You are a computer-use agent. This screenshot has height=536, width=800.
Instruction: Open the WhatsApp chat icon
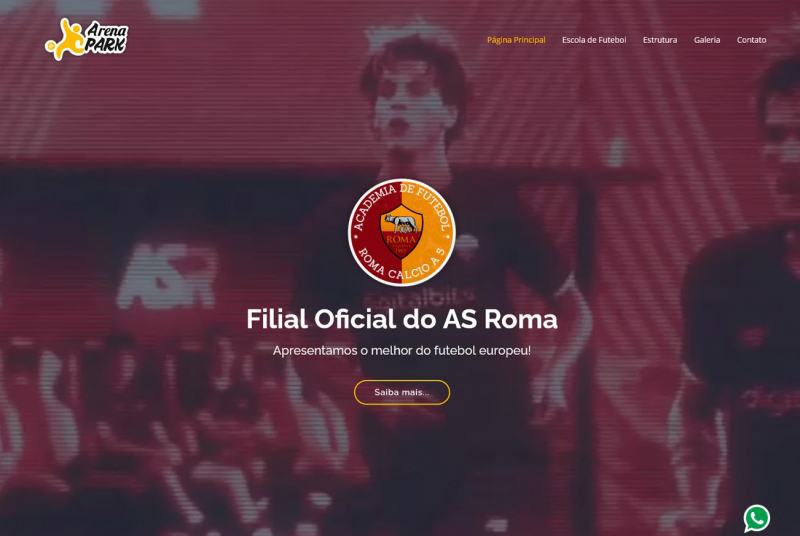(x=757, y=518)
